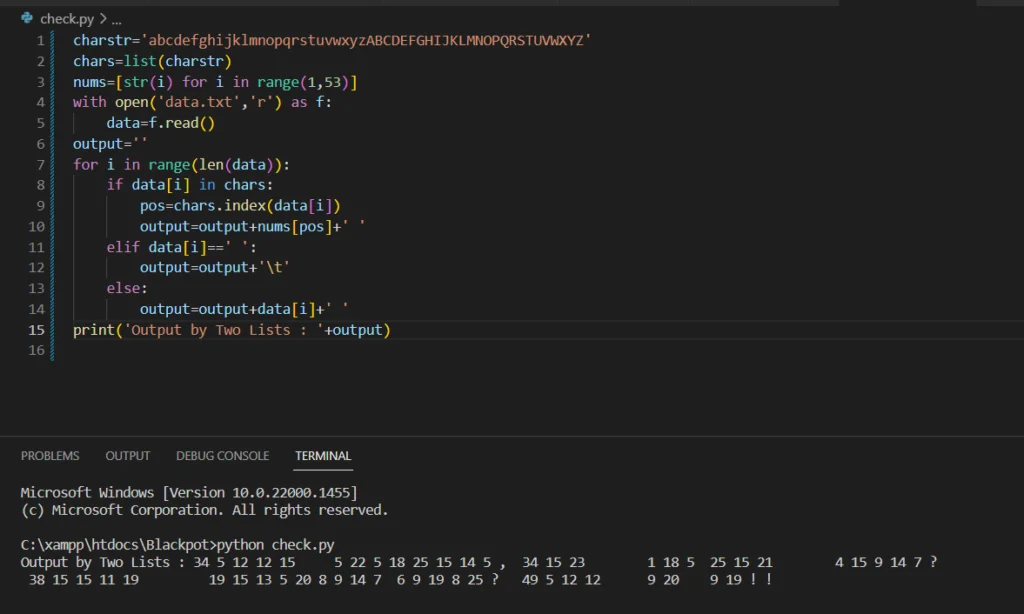The height and width of the screenshot is (614, 1024).
Task: Place the cursor on the print statement
Action: pos(232,330)
